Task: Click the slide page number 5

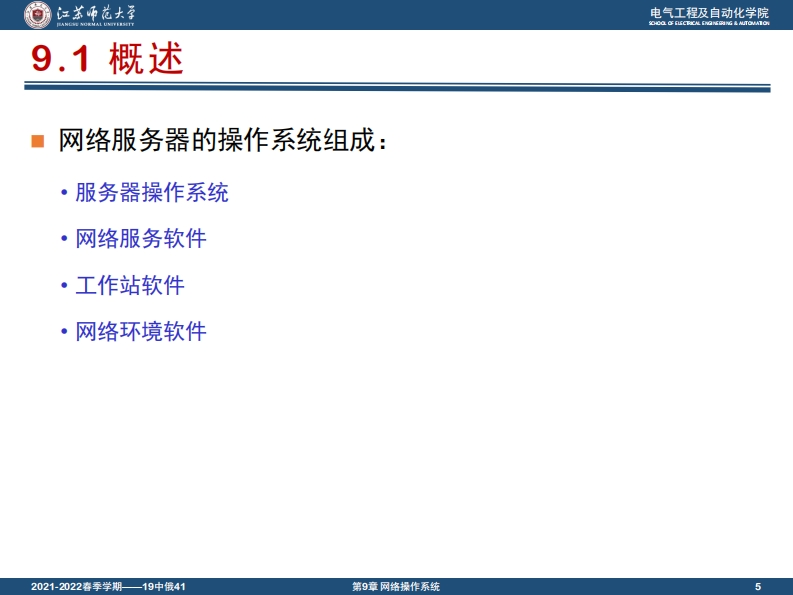Action: pyautogui.click(x=758, y=587)
